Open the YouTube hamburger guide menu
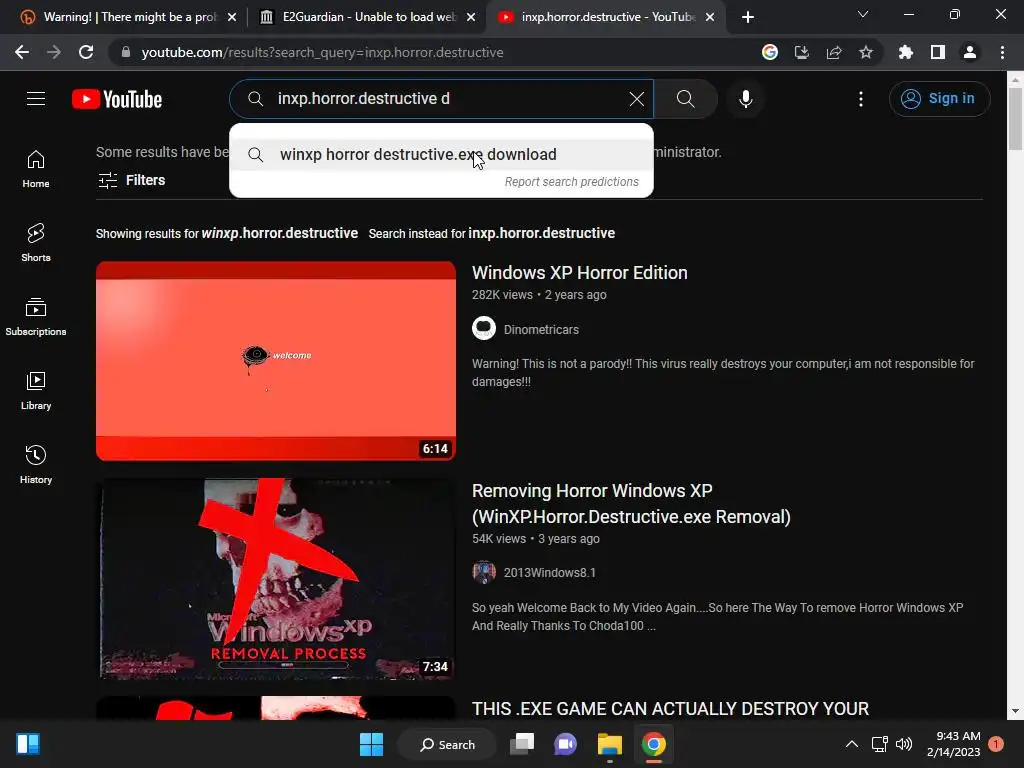This screenshot has width=1024, height=768. tap(36, 99)
